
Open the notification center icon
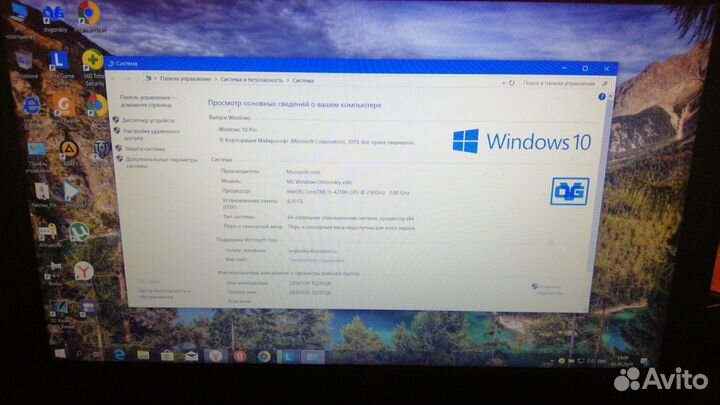point(644,362)
